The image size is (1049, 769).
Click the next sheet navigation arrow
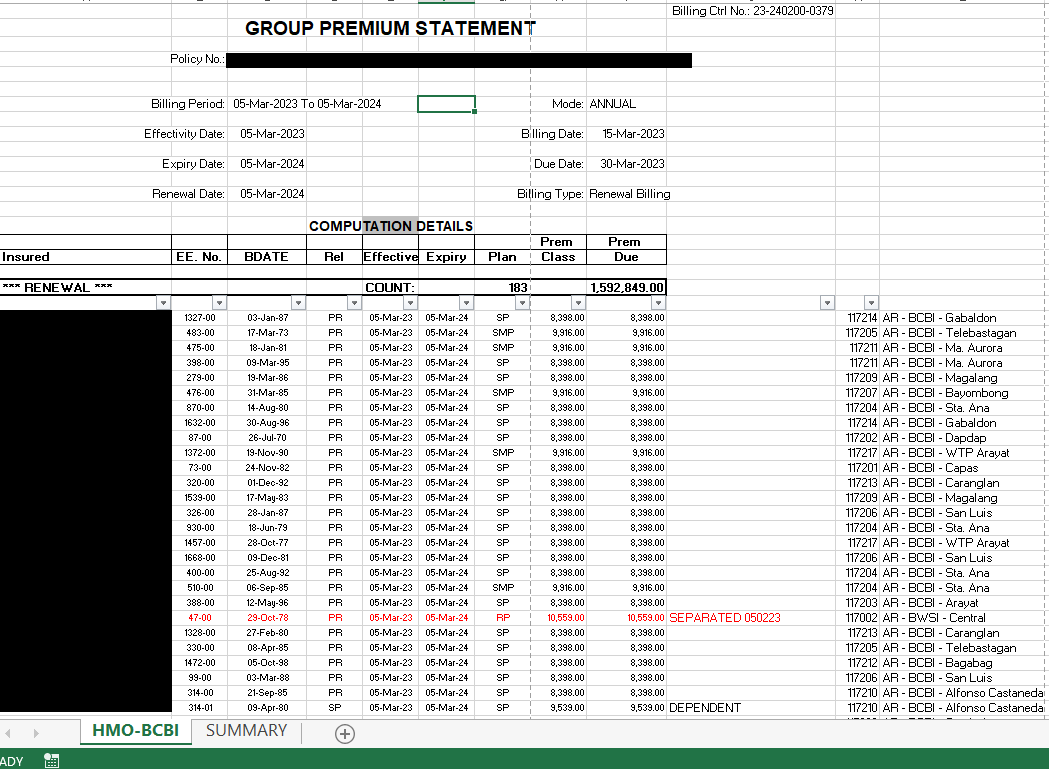coord(36,734)
